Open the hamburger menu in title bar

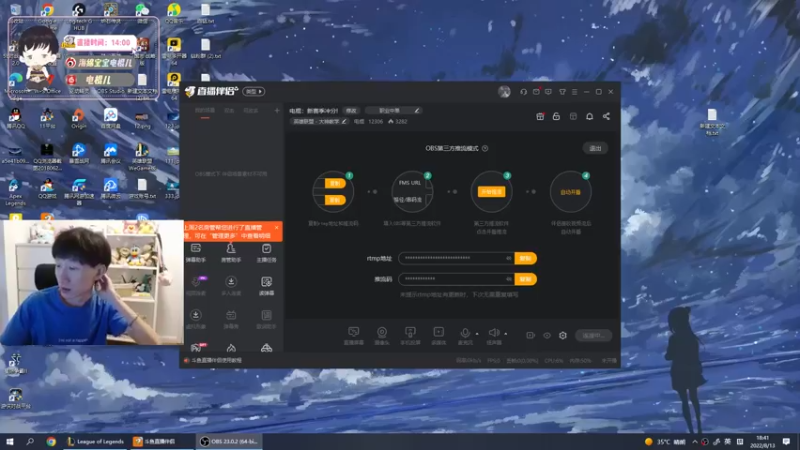click(x=574, y=92)
